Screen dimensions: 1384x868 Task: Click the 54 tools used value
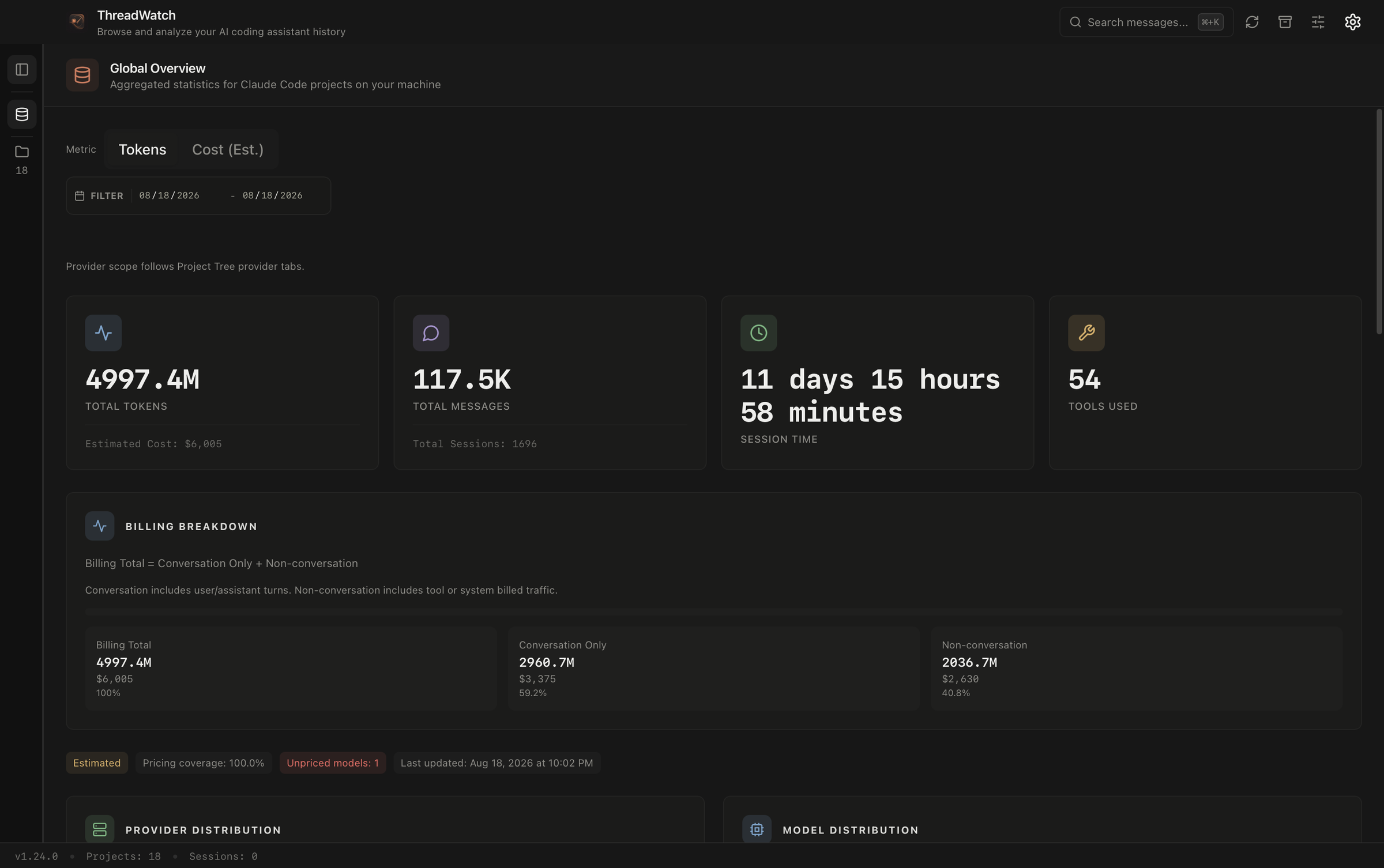click(x=1084, y=379)
